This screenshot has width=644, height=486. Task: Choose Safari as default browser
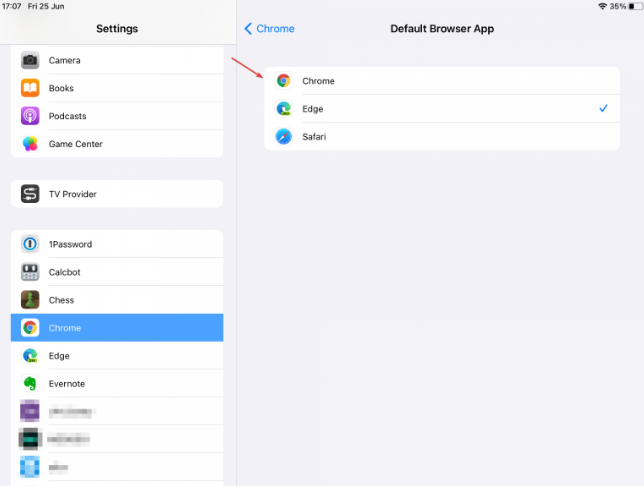coord(442,137)
